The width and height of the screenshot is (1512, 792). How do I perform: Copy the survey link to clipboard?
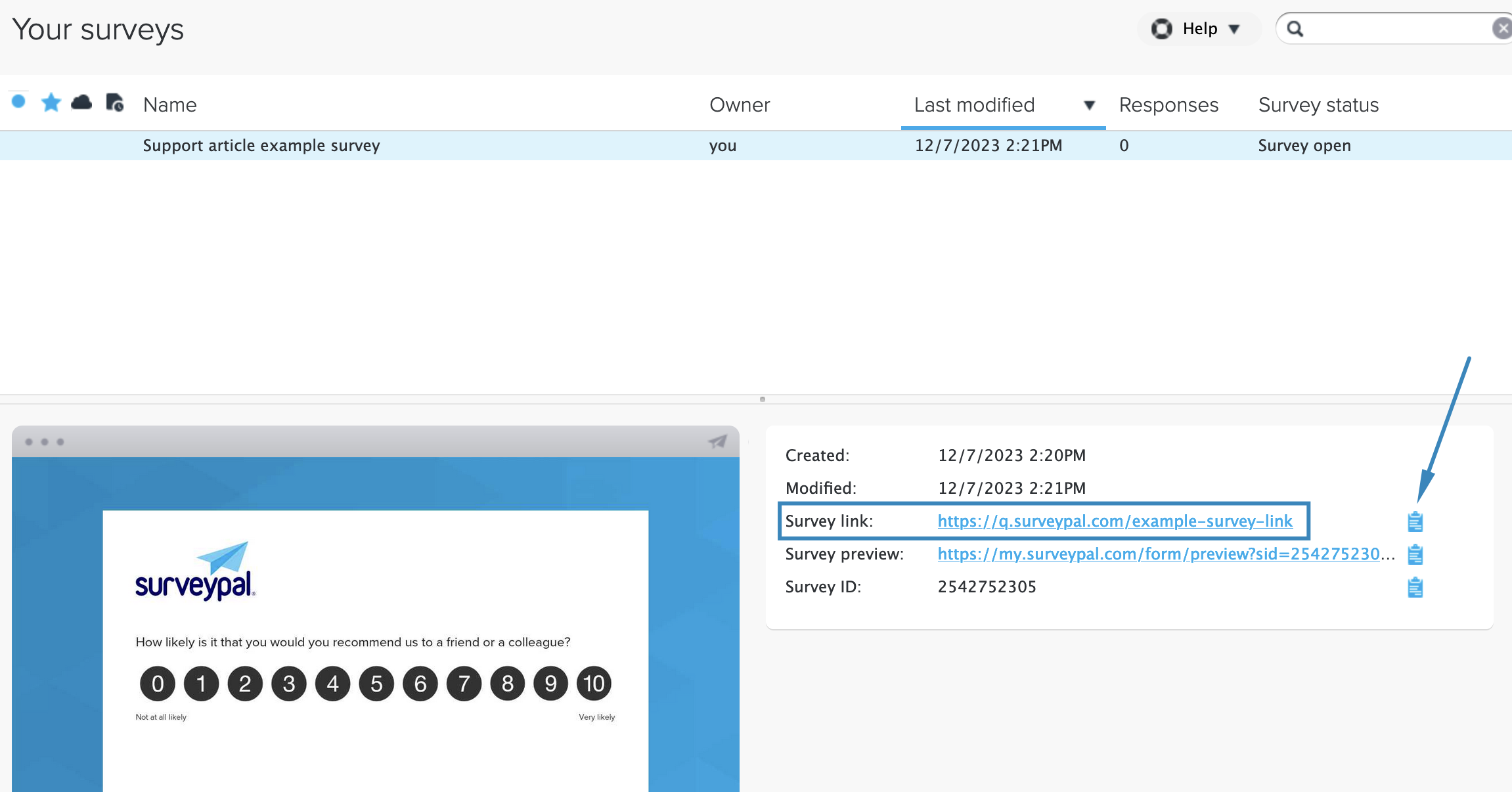click(x=1415, y=521)
